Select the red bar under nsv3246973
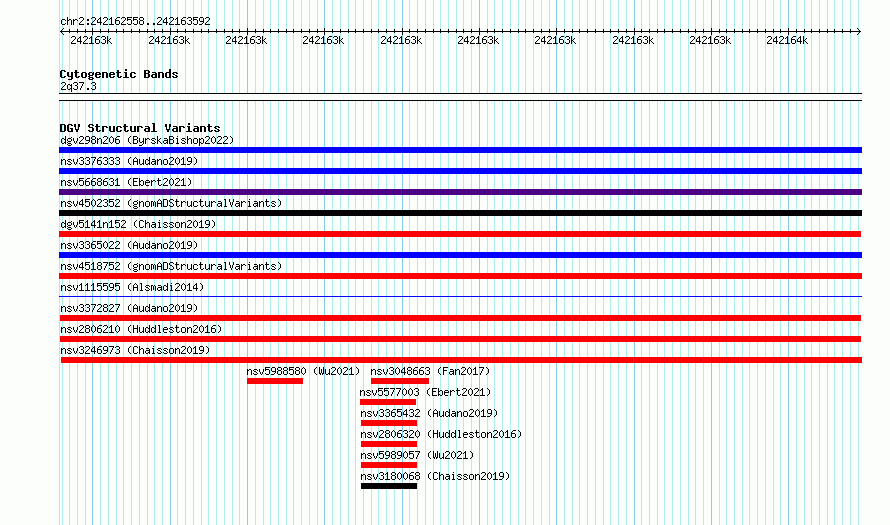890x525 pixels. point(461,360)
